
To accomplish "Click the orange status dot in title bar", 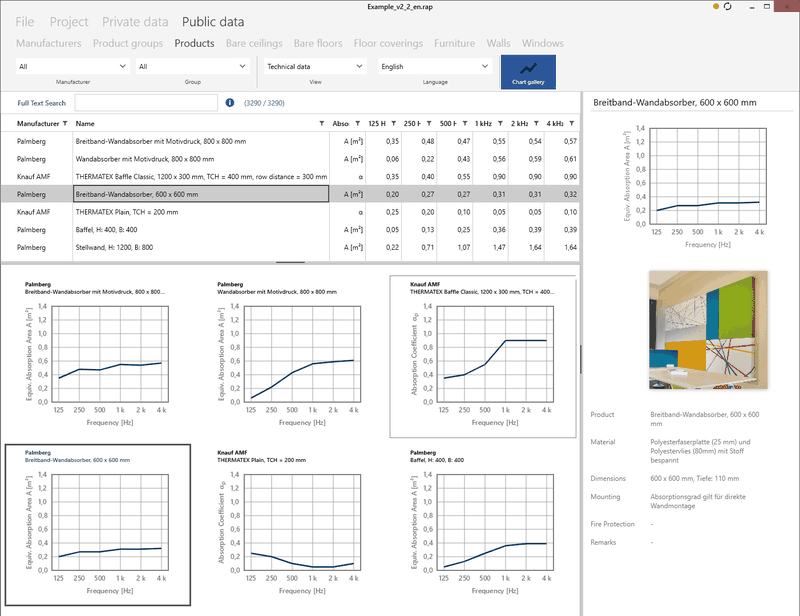I will pyautogui.click(x=716, y=7).
